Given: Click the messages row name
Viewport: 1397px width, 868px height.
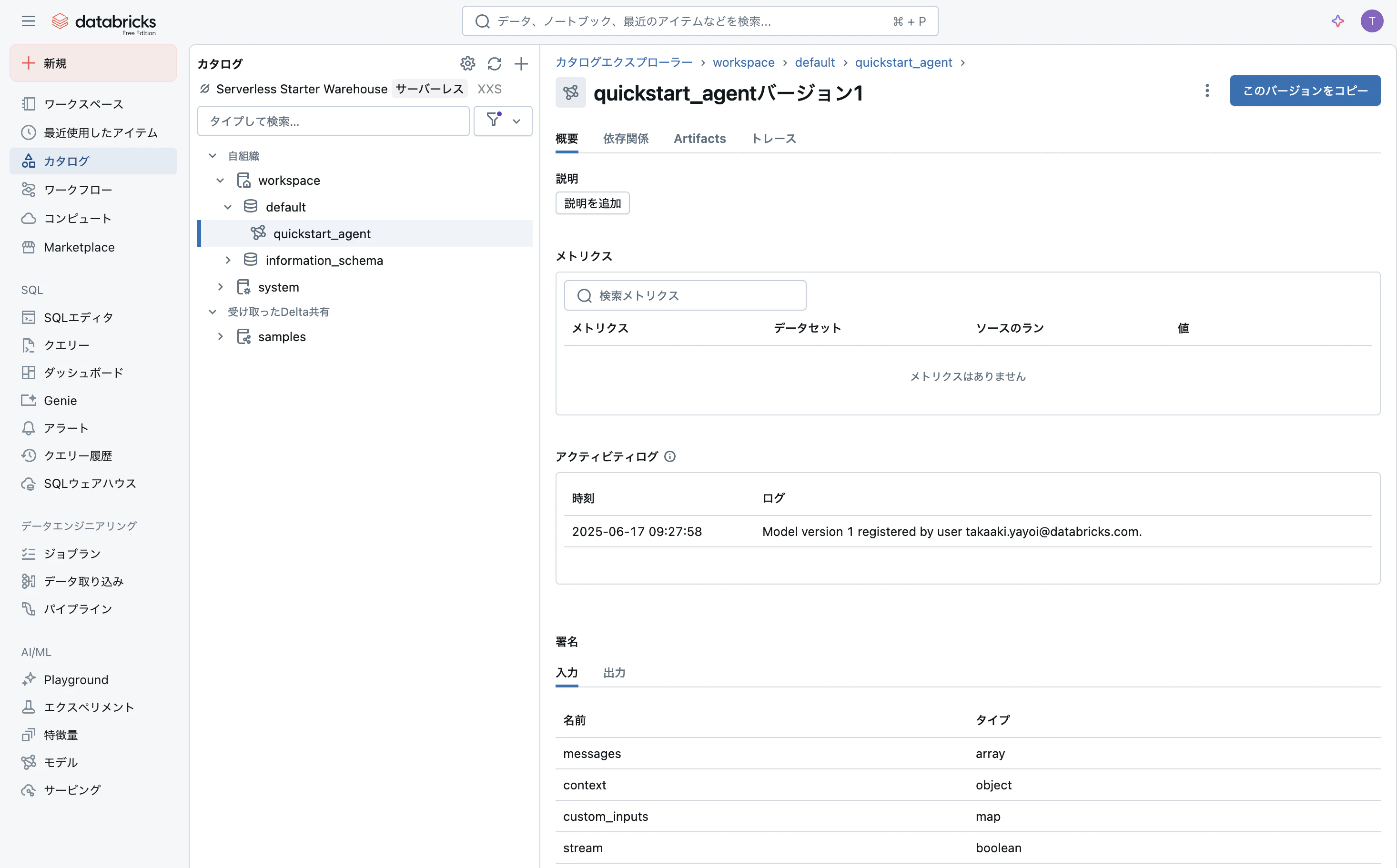Looking at the screenshot, I should tap(592, 754).
